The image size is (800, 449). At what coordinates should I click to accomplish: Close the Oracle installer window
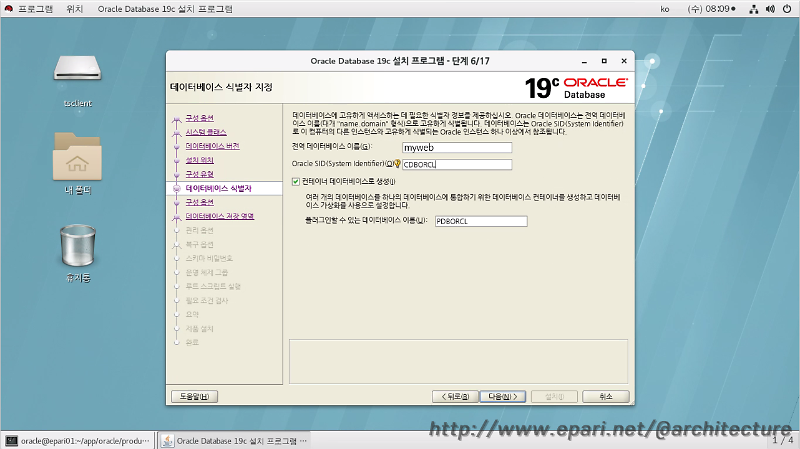624,61
